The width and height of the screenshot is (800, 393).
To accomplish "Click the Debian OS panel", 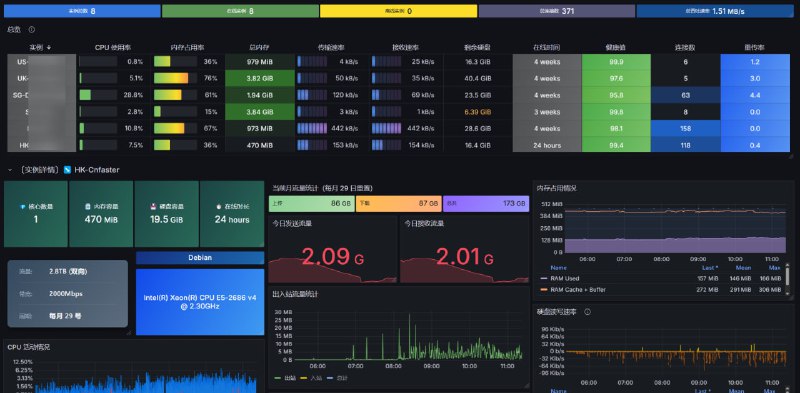I will point(200,258).
